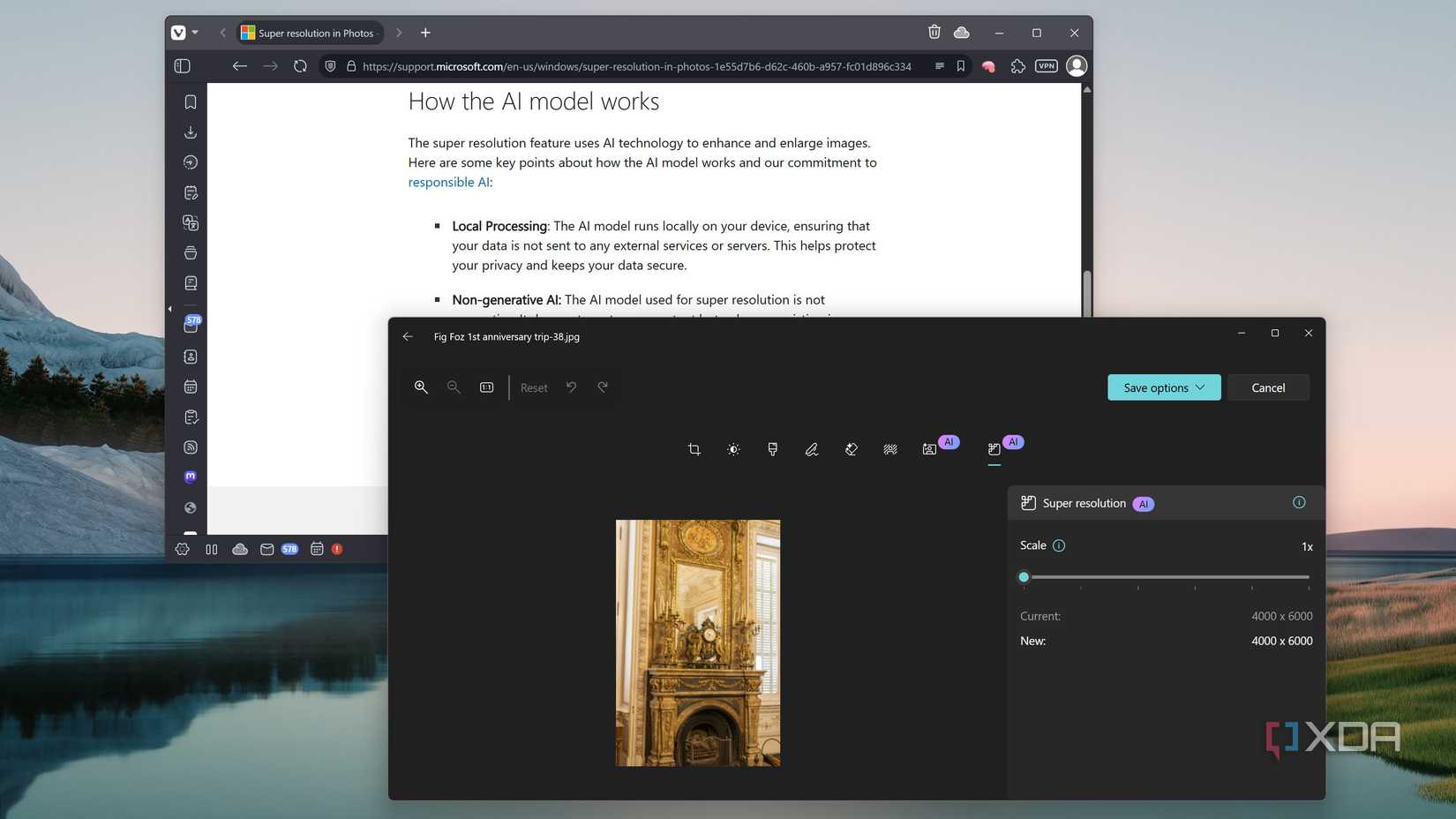Expand the Save options dropdown

coord(1163,387)
